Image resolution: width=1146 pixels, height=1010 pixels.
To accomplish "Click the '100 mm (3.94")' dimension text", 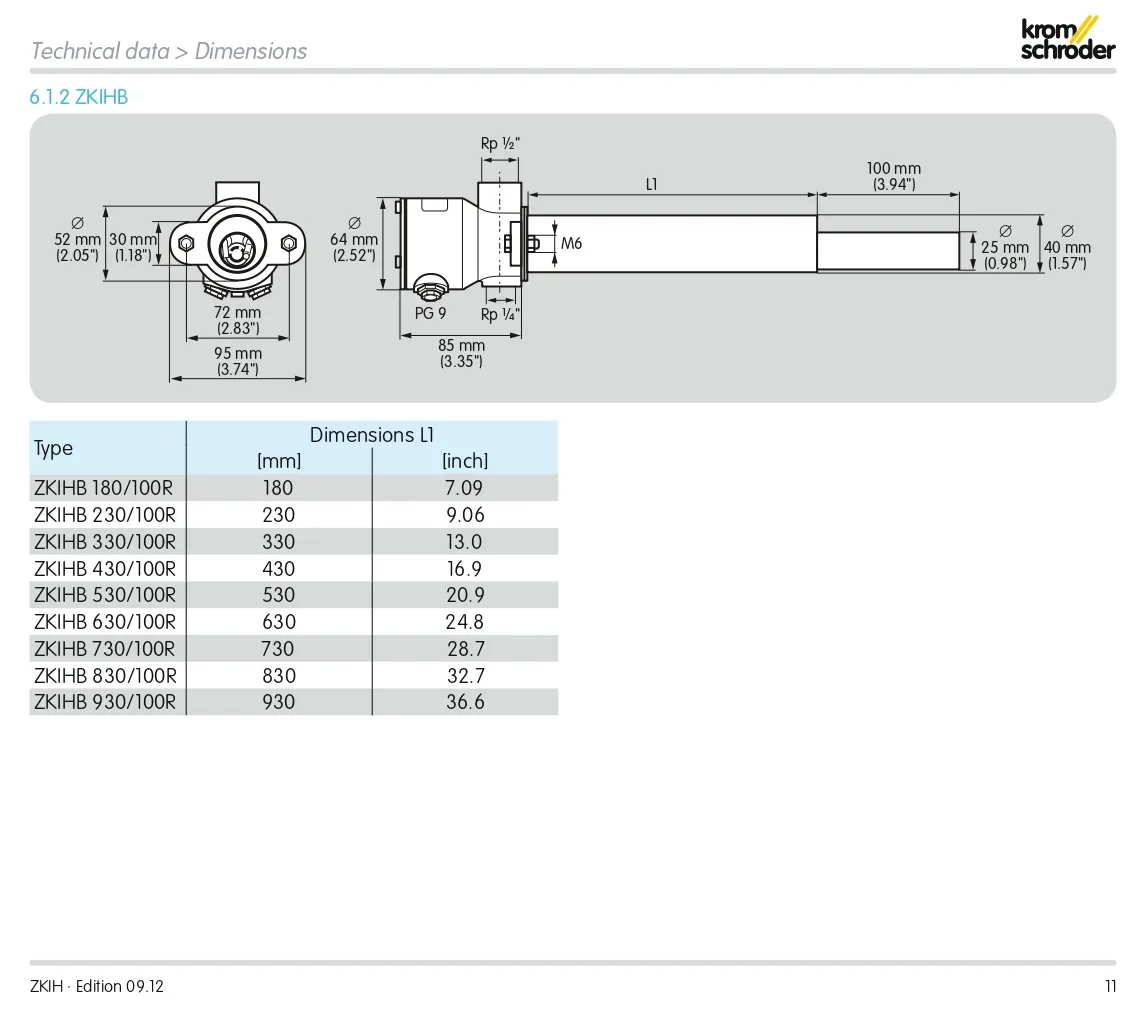I will [894, 176].
